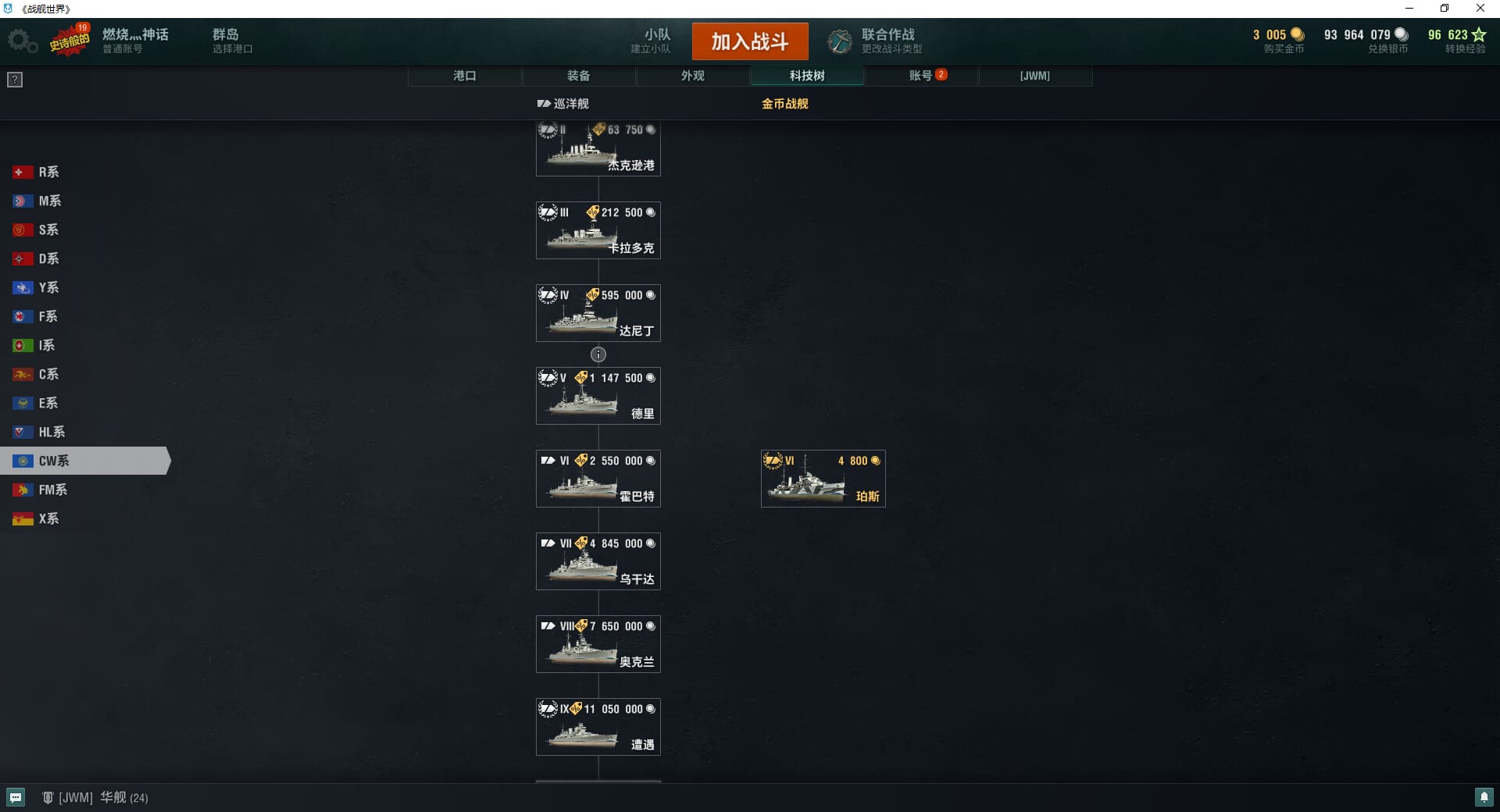Click the 加入战斗 button
The height and width of the screenshot is (812, 1500).
click(x=750, y=41)
